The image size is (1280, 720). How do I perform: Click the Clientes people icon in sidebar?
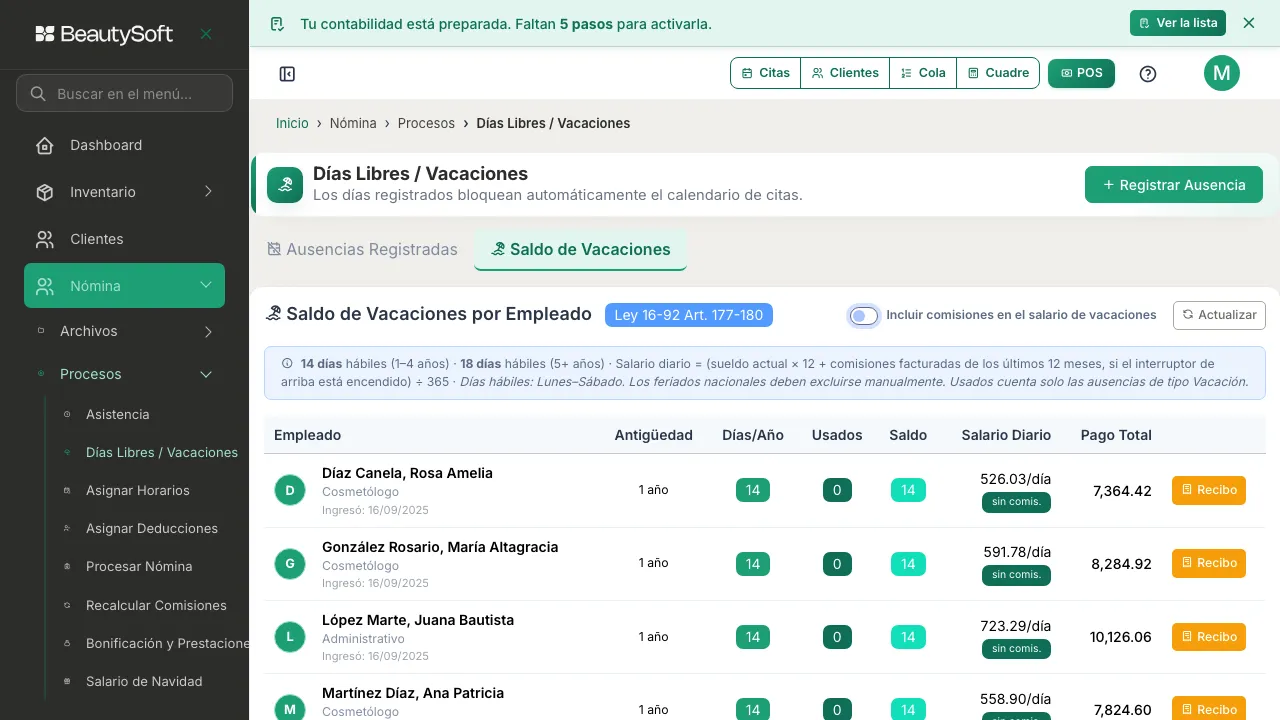tap(45, 240)
